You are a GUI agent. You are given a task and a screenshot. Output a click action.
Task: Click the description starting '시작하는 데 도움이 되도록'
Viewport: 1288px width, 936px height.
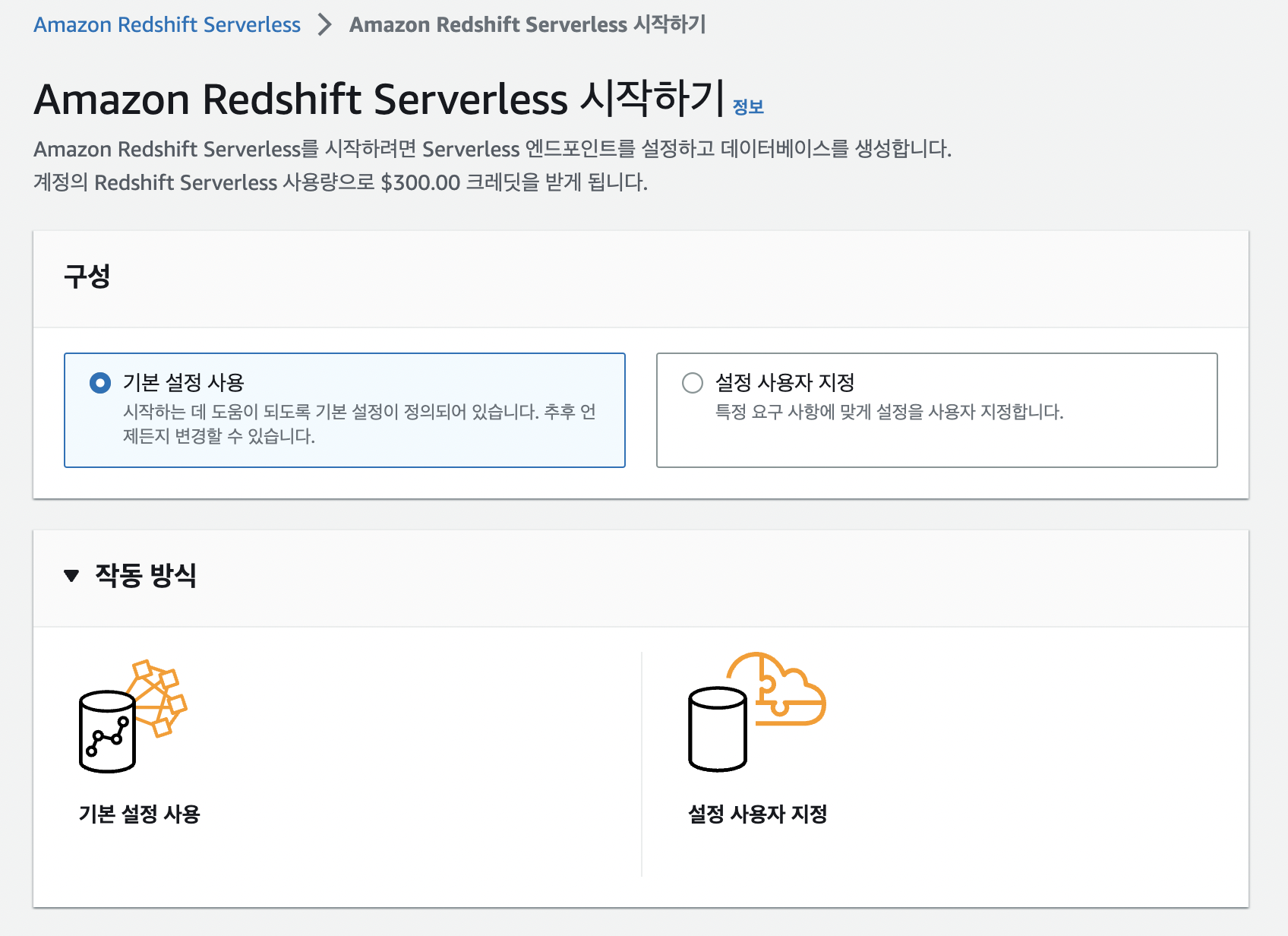click(359, 424)
